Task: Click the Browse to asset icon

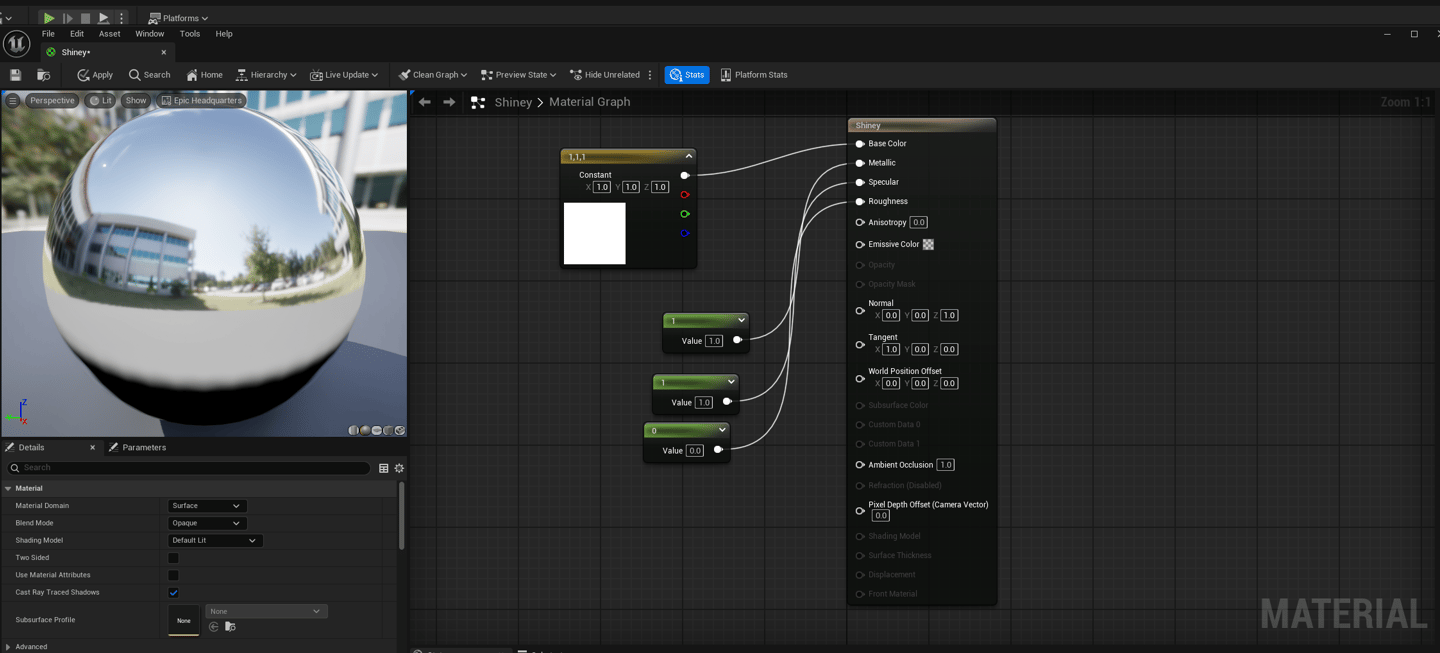Action: pyautogui.click(x=43, y=75)
